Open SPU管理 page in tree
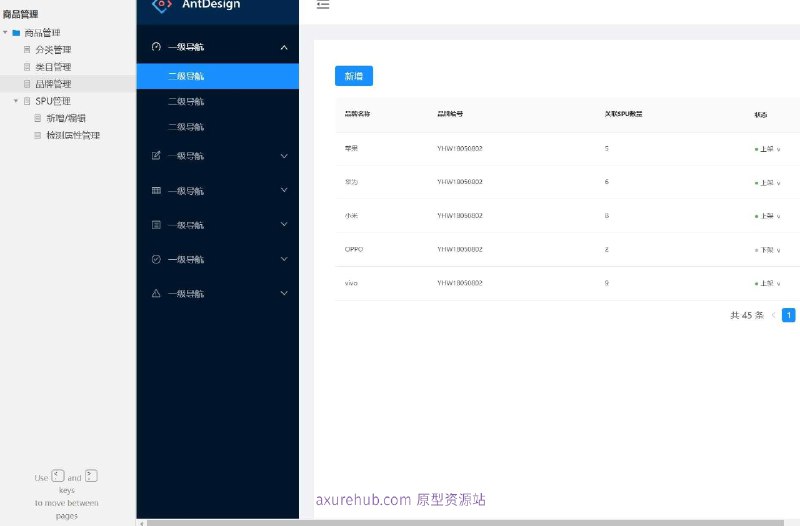Screen dimensions: 800x526 pos(53,101)
